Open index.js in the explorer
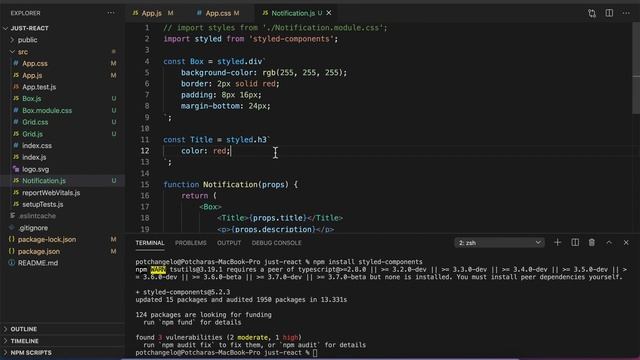The width and height of the screenshot is (640, 360). click(34, 157)
